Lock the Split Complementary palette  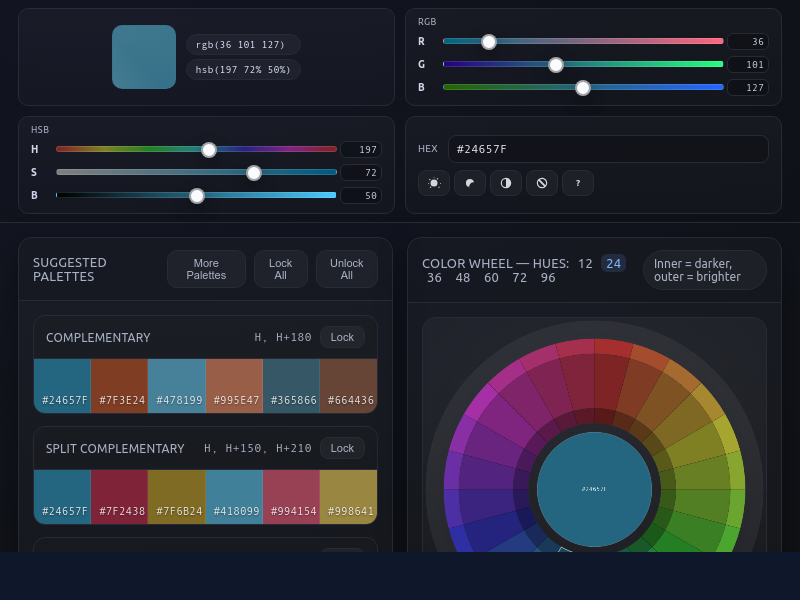click(x=342, y=448)
